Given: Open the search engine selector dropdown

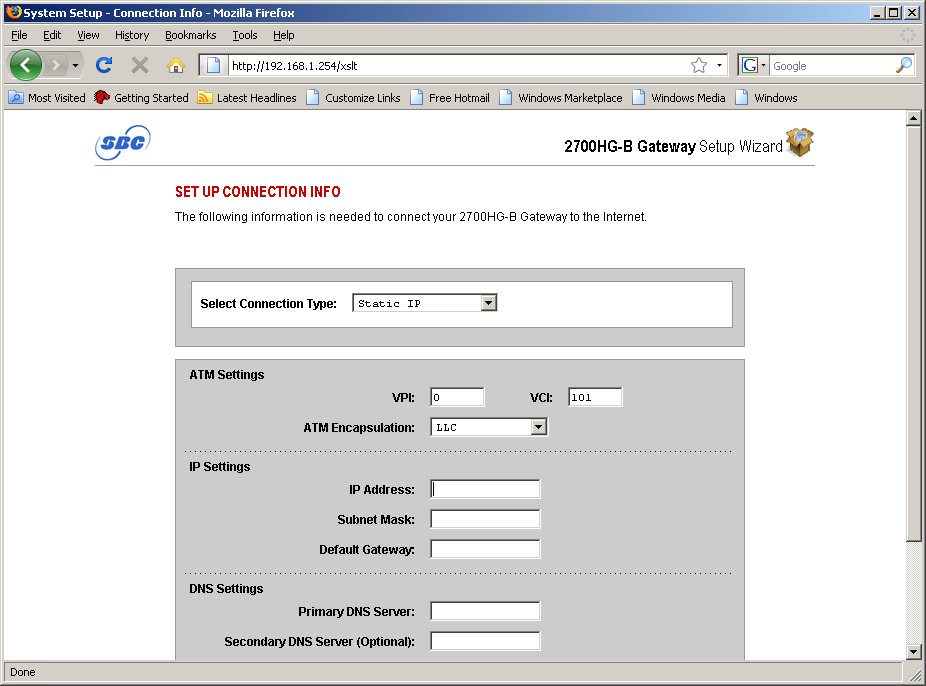Looking at the screenshot, I should tap(754, 65).
